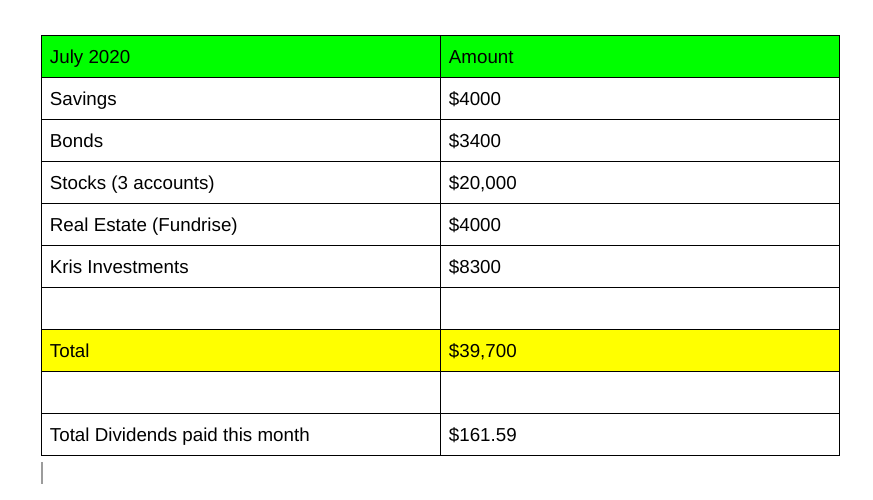Place cursor in Savings amount $4000 cell
The image size is (873, 500).
(639, 99)
